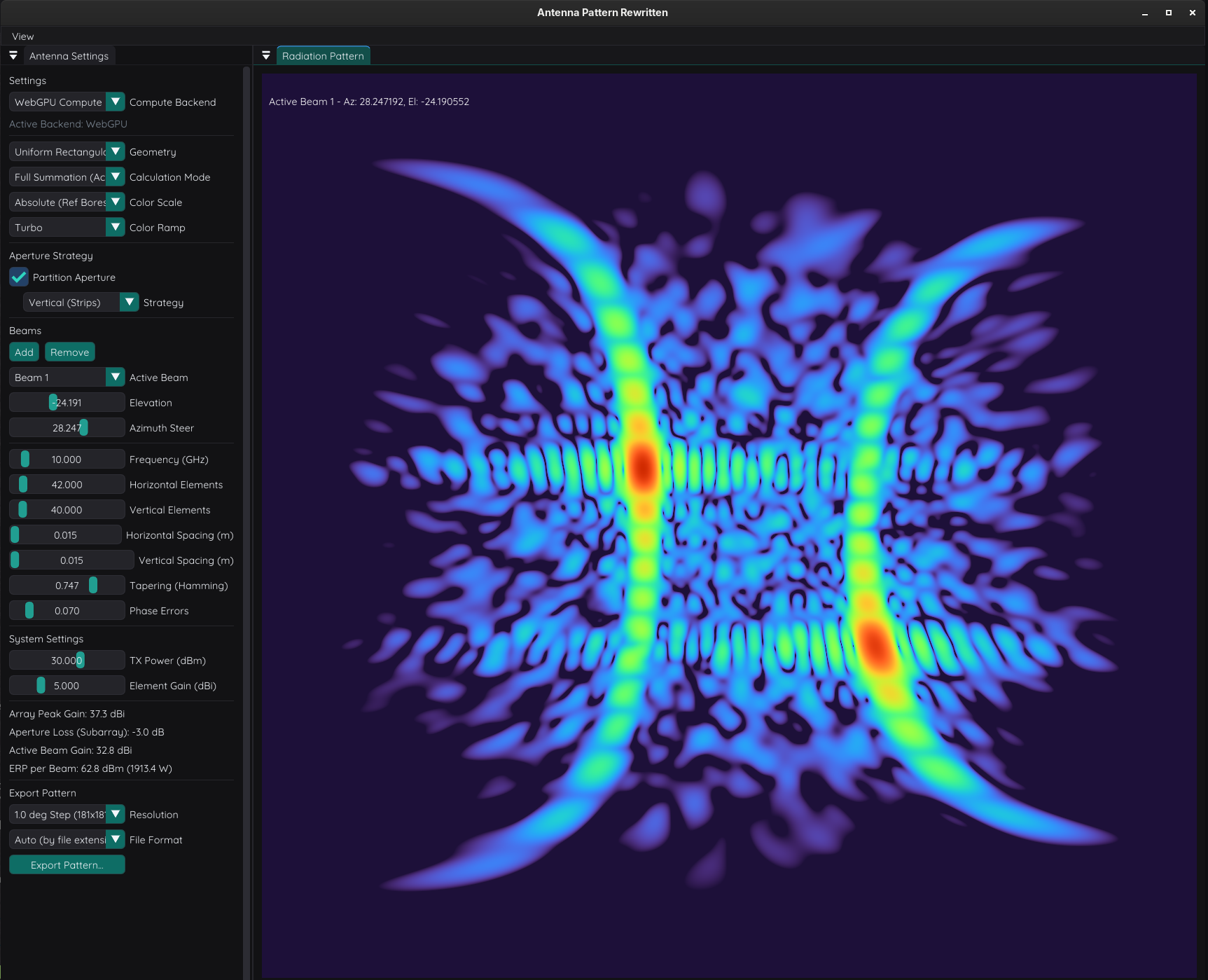
Task: Open the Color Scale dropdown
Action: coord(67,202)
